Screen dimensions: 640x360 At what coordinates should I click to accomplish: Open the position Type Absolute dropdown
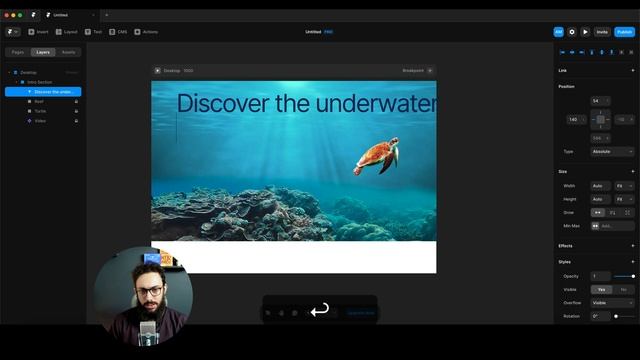click(612, 151)
